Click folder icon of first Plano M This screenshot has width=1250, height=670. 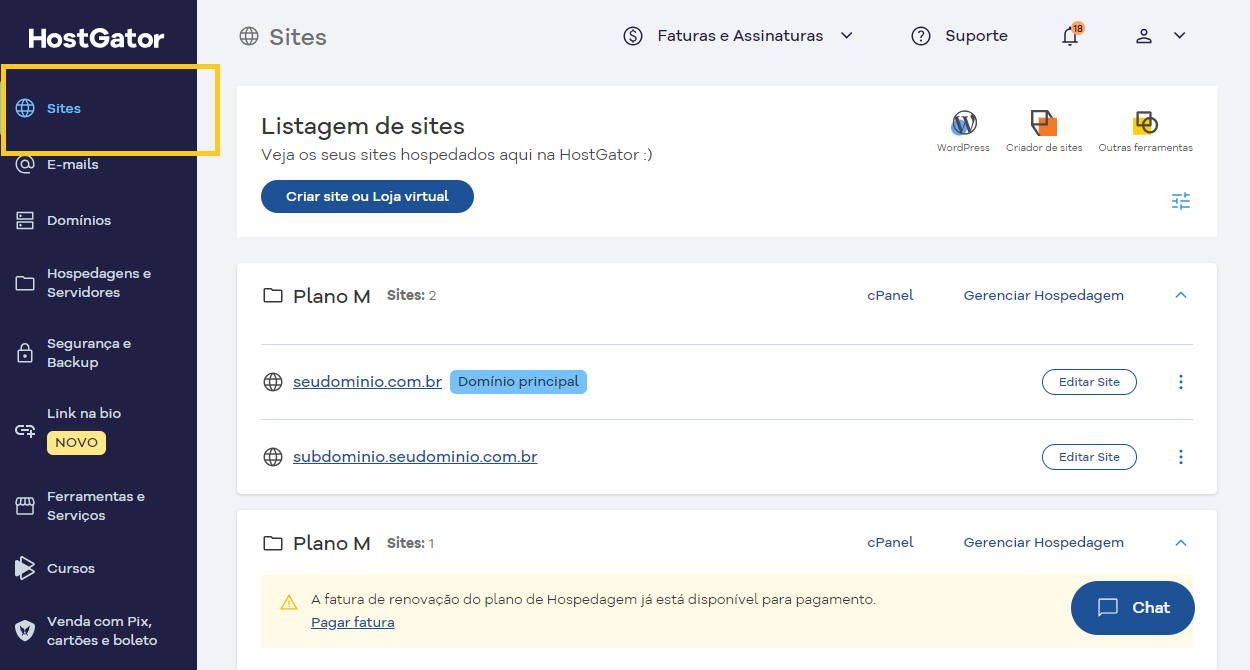pyautogui.click(x=272, y=296)
